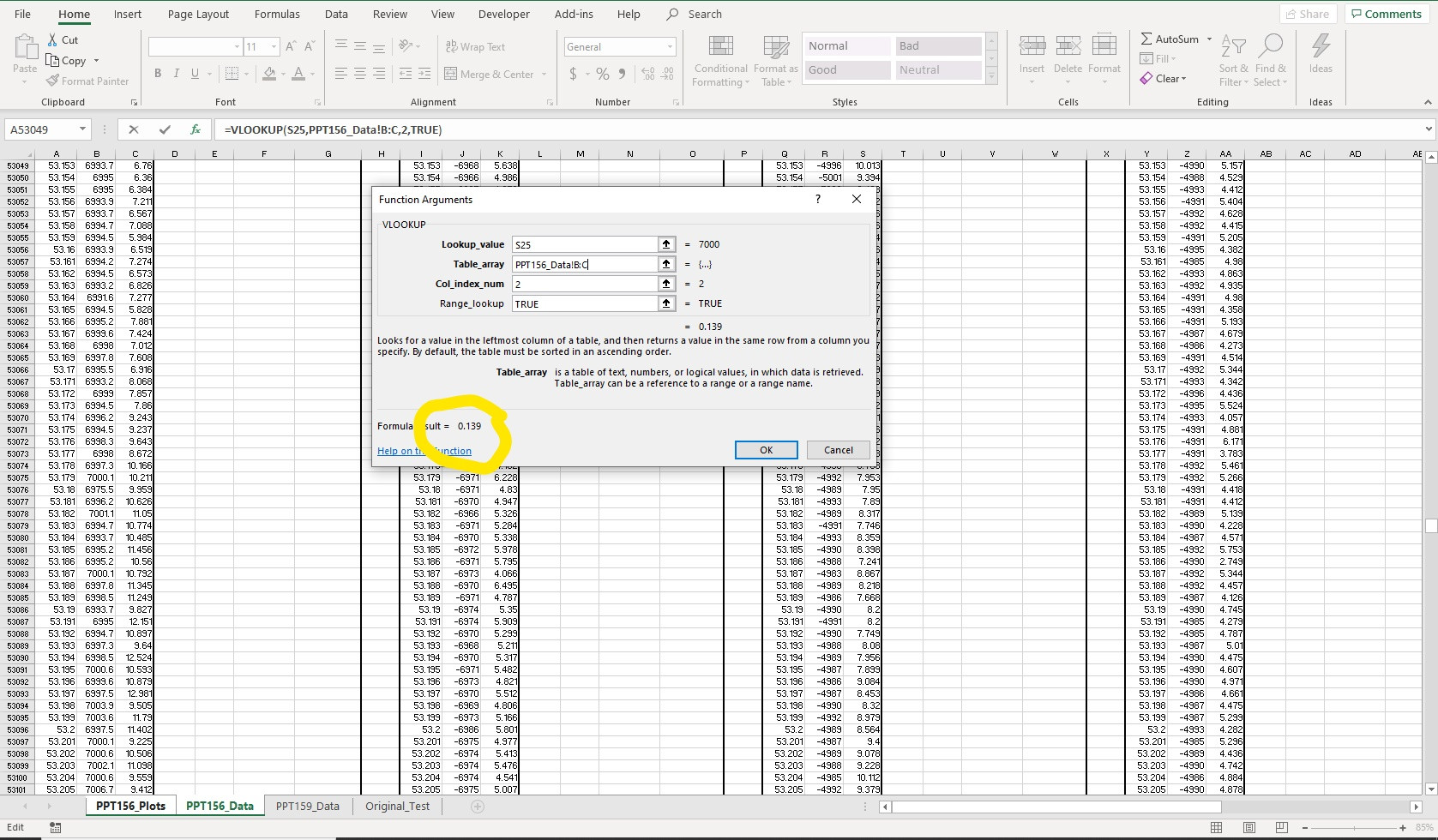Toggle Underline formatting
1438x840 pixels.
[x=196, y=74]
